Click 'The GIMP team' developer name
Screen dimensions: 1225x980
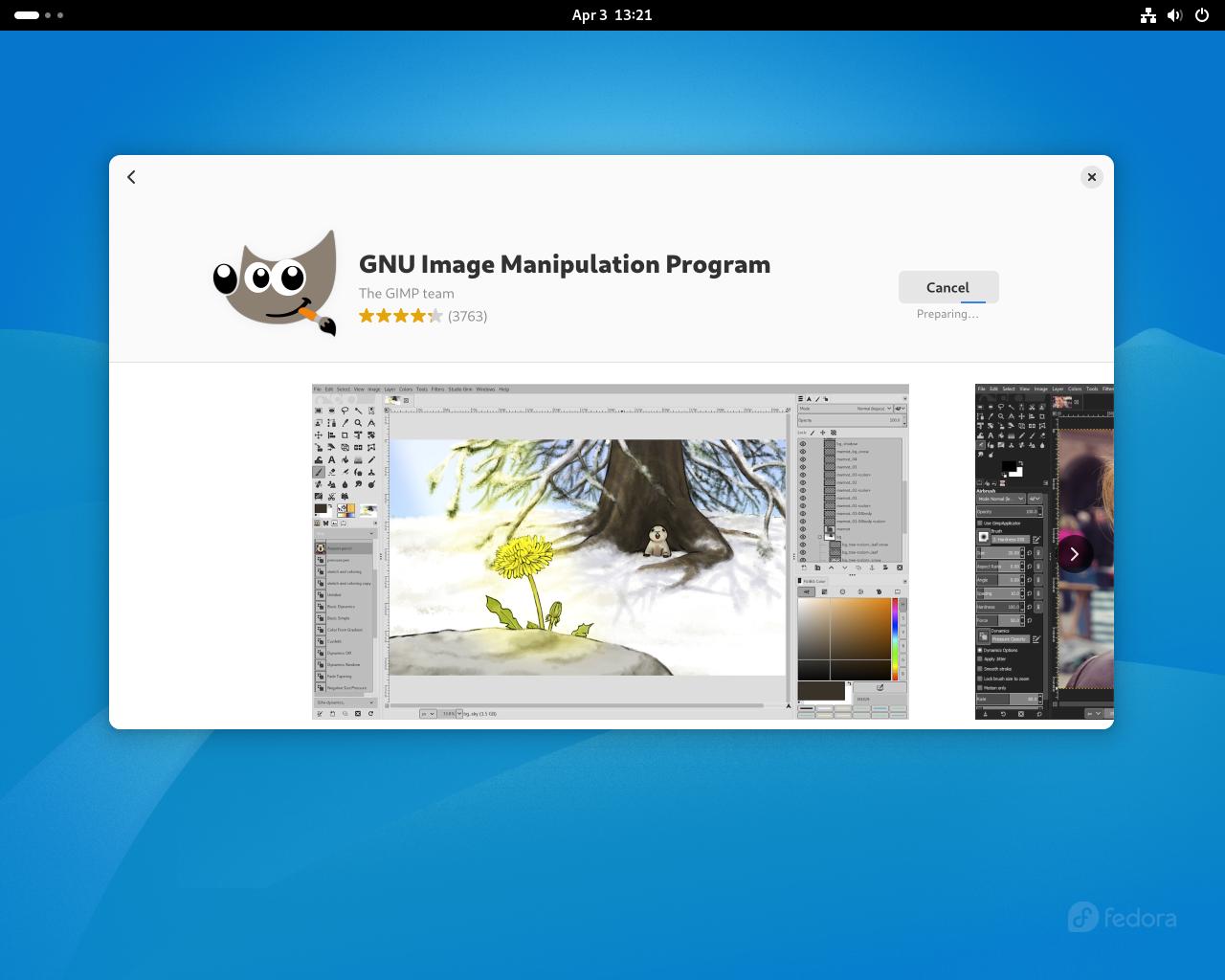click(x=407, y=294)
